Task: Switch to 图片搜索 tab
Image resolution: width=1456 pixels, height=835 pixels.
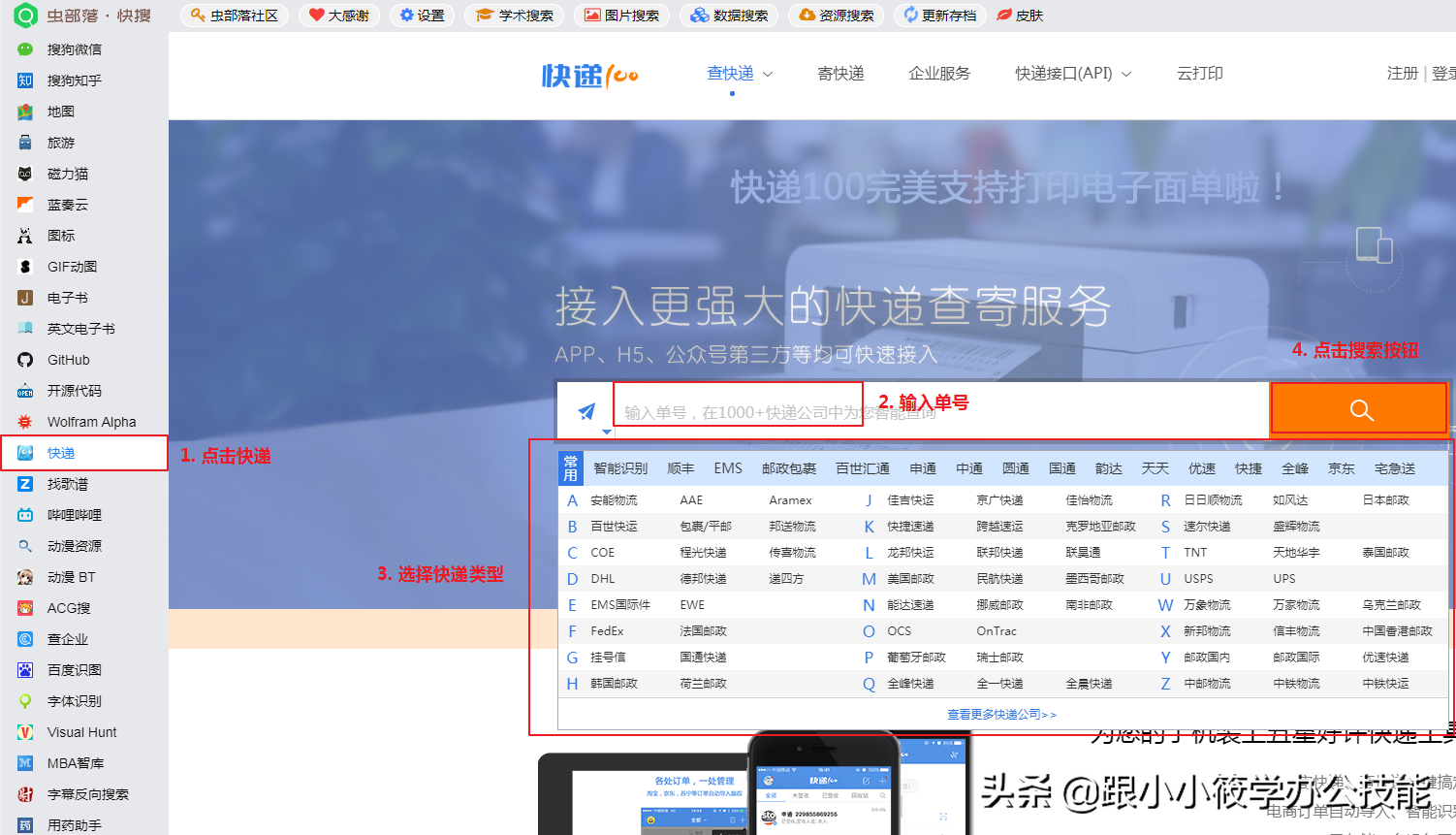Action: pos(621,16)
